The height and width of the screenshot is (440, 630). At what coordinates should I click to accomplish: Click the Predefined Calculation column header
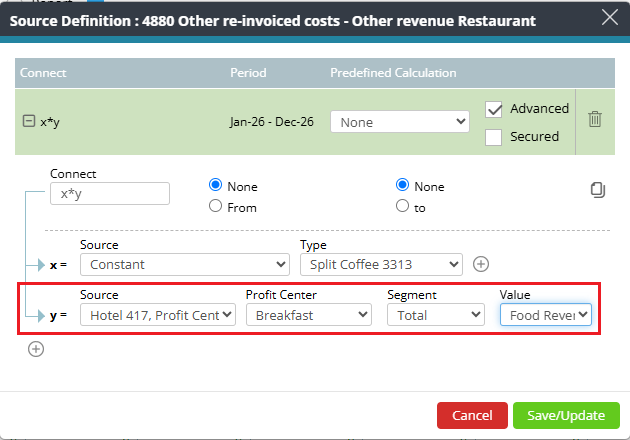(x=393, y=73)
